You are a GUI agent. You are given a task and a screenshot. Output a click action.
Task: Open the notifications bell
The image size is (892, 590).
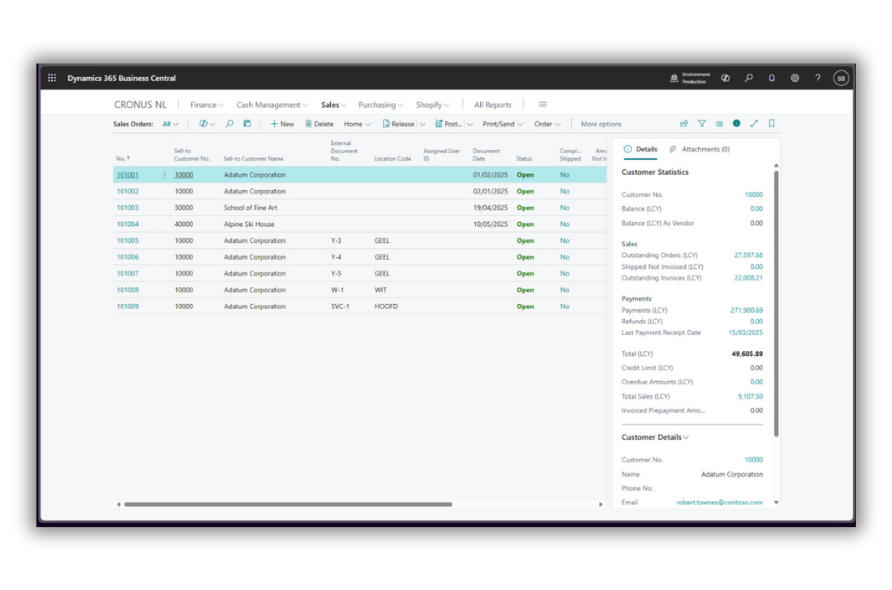pyautogui.click(x=771, y=78)
